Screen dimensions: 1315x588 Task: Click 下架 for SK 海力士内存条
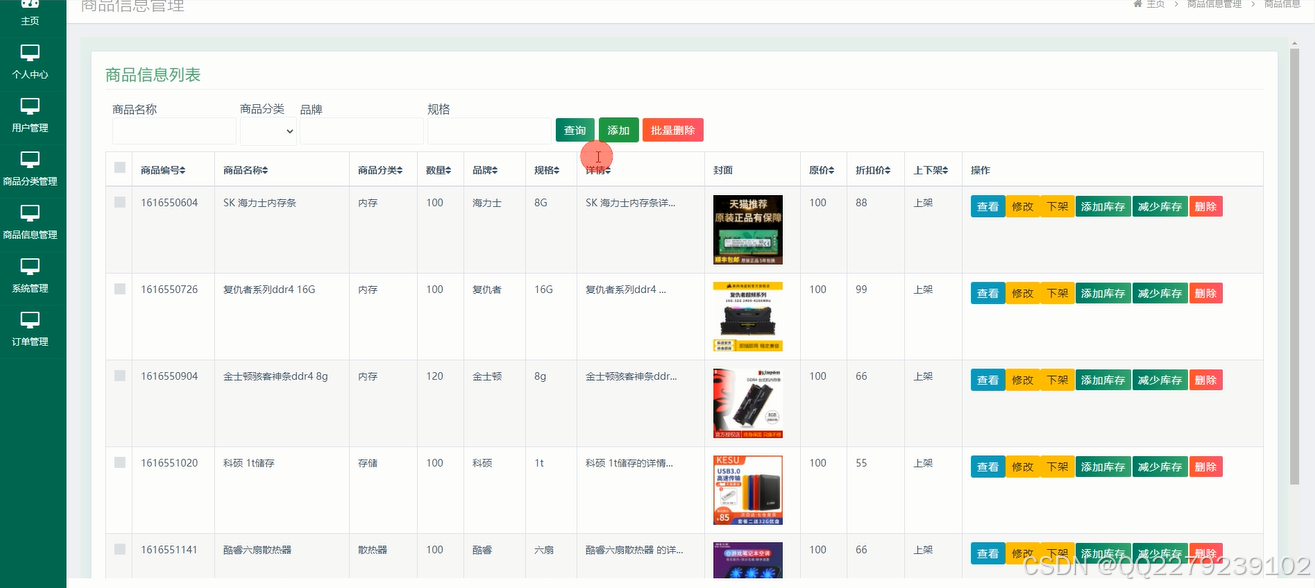[1056, 207]
